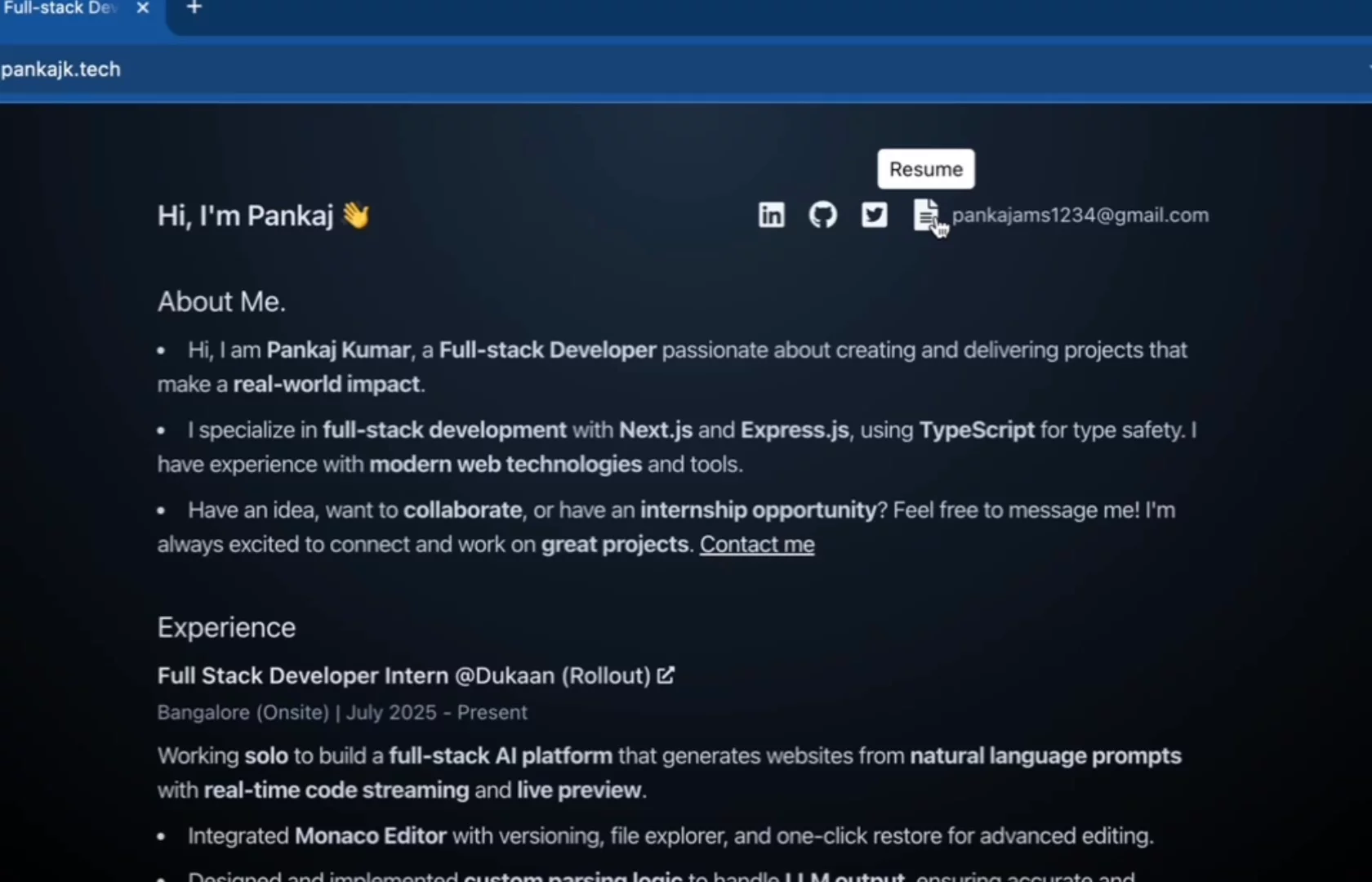Open the Contact me link
The height and width of the screenshot is (882, 1372).
pyautogui.click(x=756, y=545)
